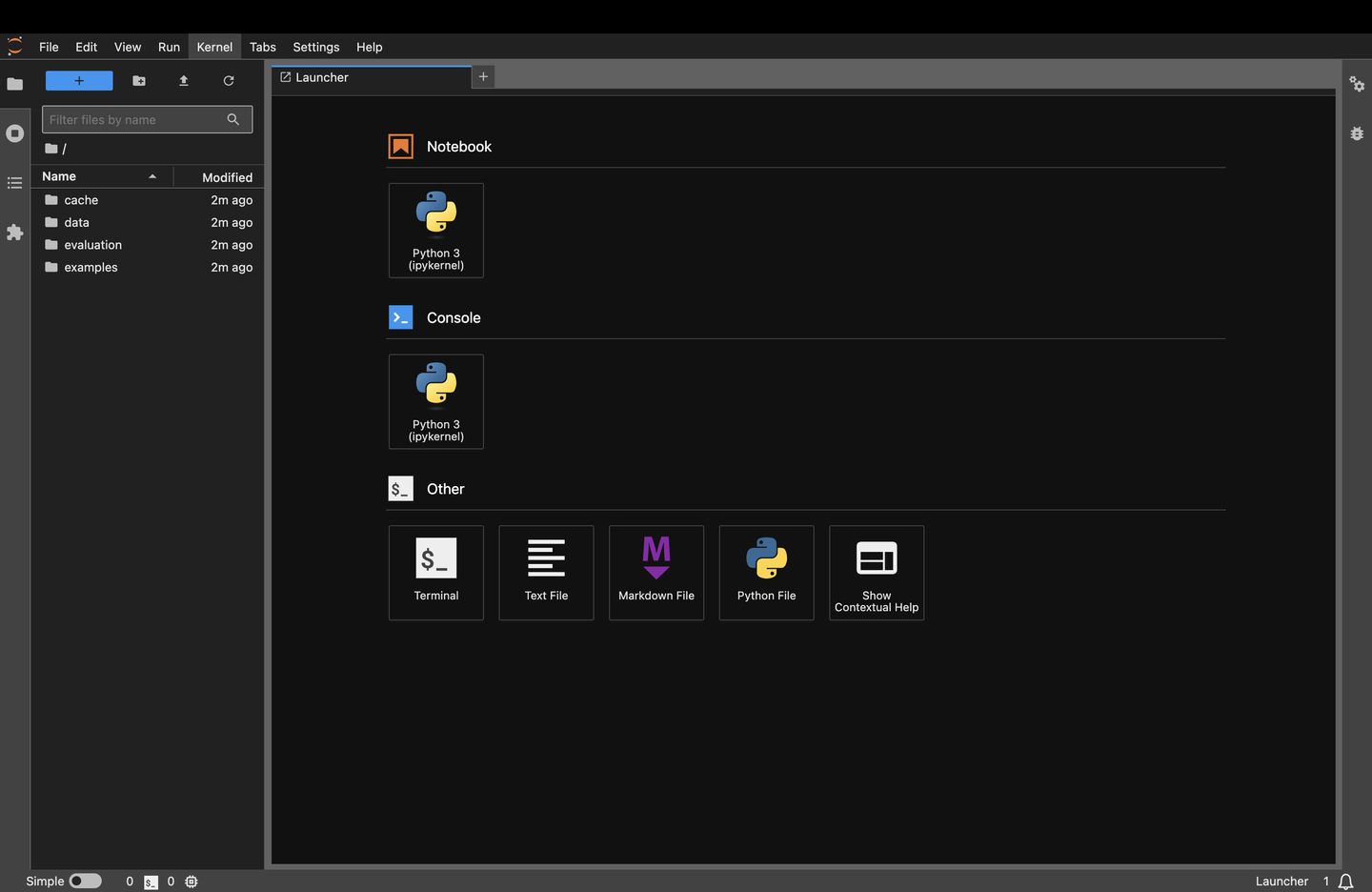Open the Running Terminals and Kernels sidebar
Image resolution: width=1372 pixels, height=892 pixels.
(14, 133)
